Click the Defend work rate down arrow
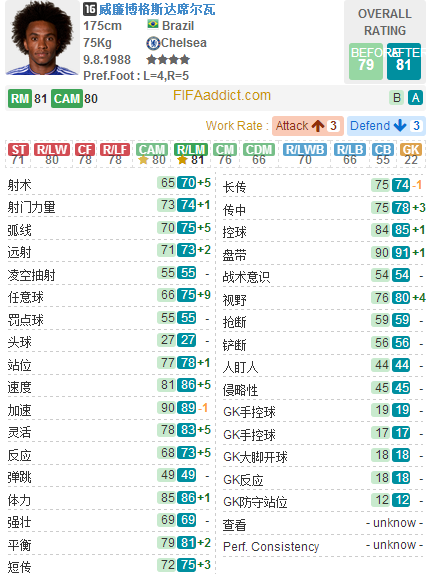 [400, 126]
